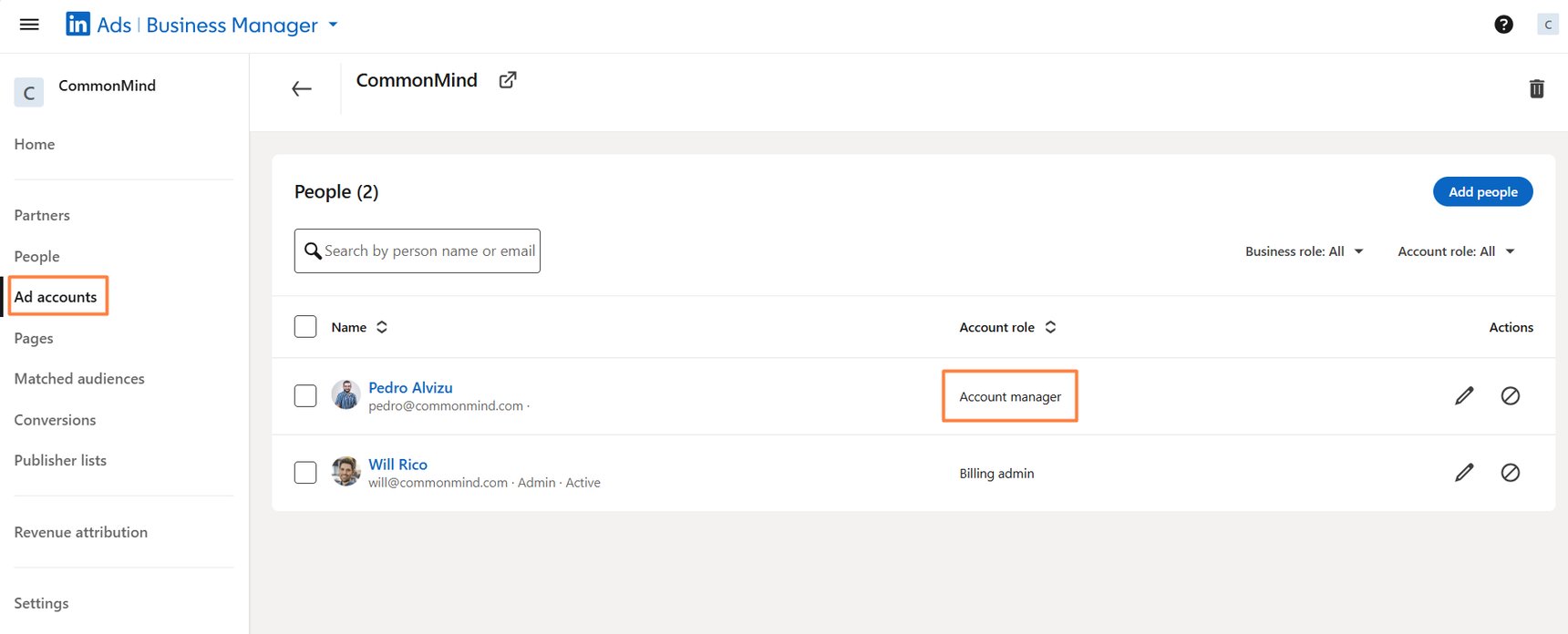Click the search magnifier icon

(x=313, y=251)
